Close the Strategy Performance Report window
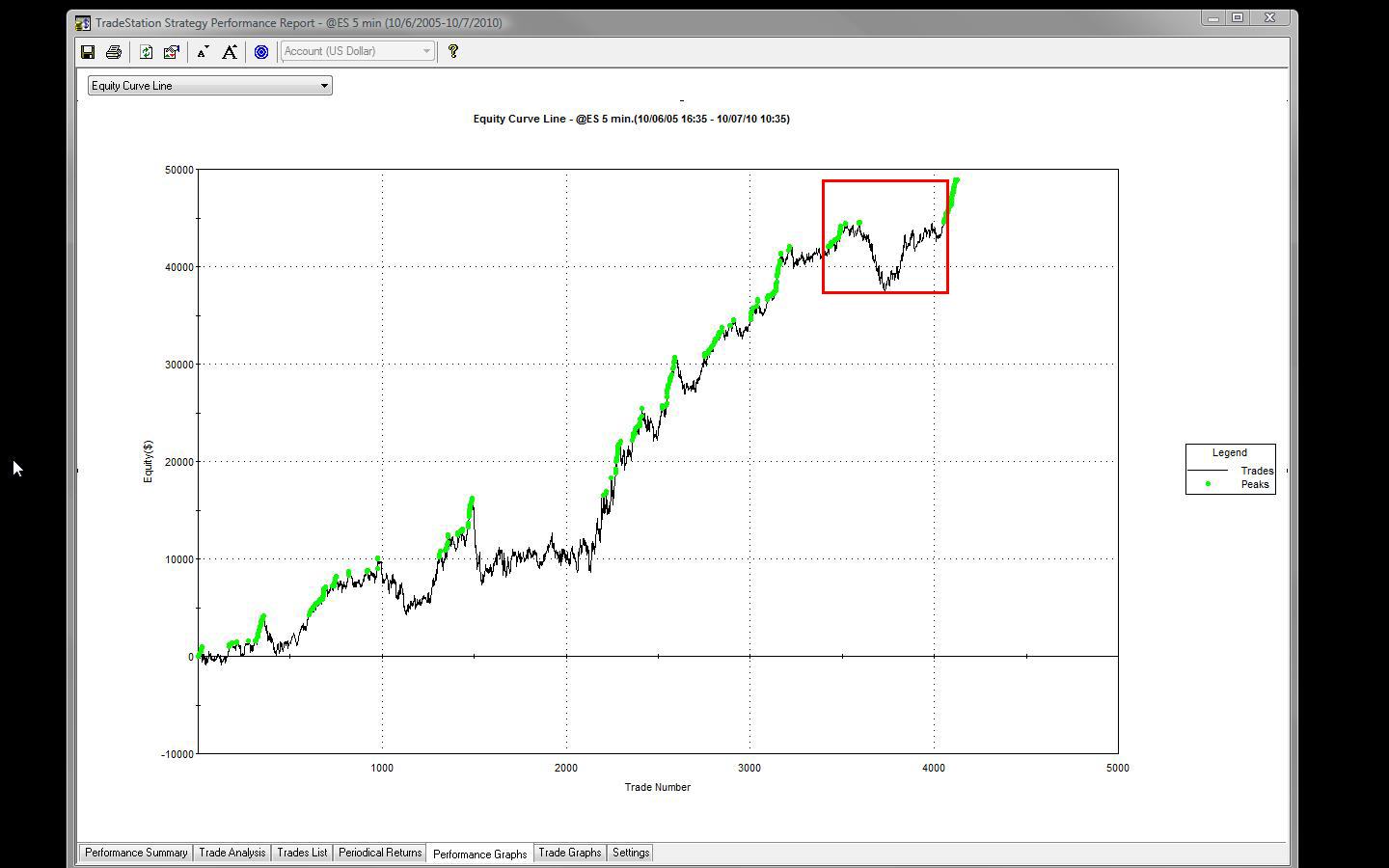 pos(1269,18)
